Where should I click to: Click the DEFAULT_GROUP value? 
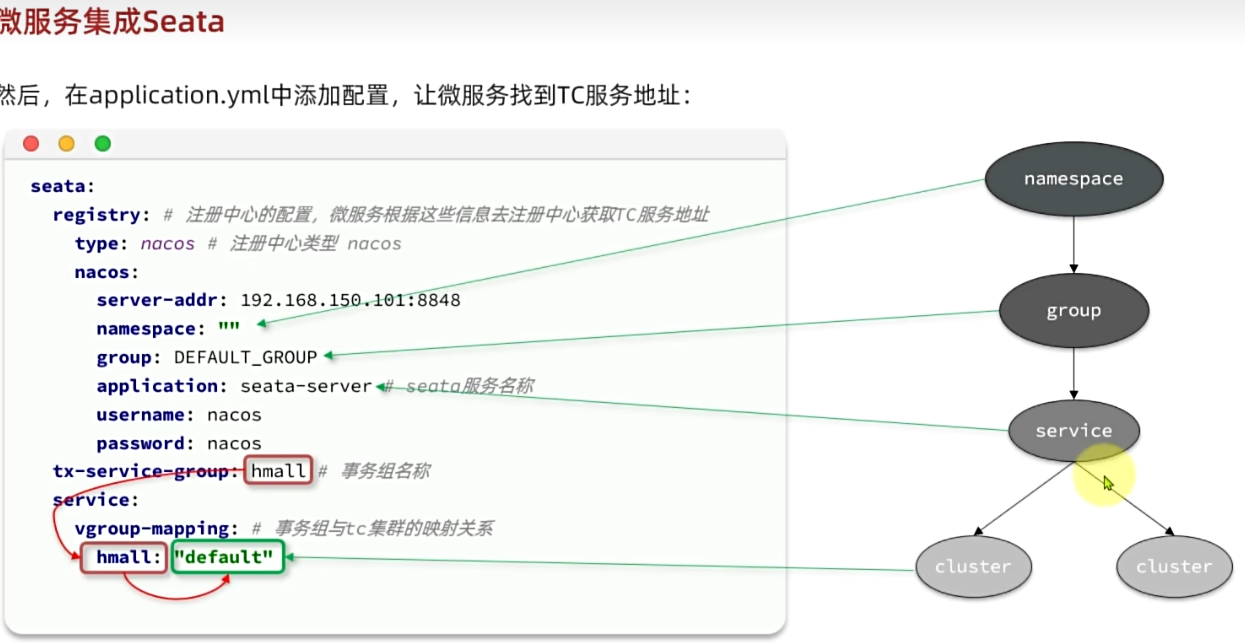pos(245,357)
